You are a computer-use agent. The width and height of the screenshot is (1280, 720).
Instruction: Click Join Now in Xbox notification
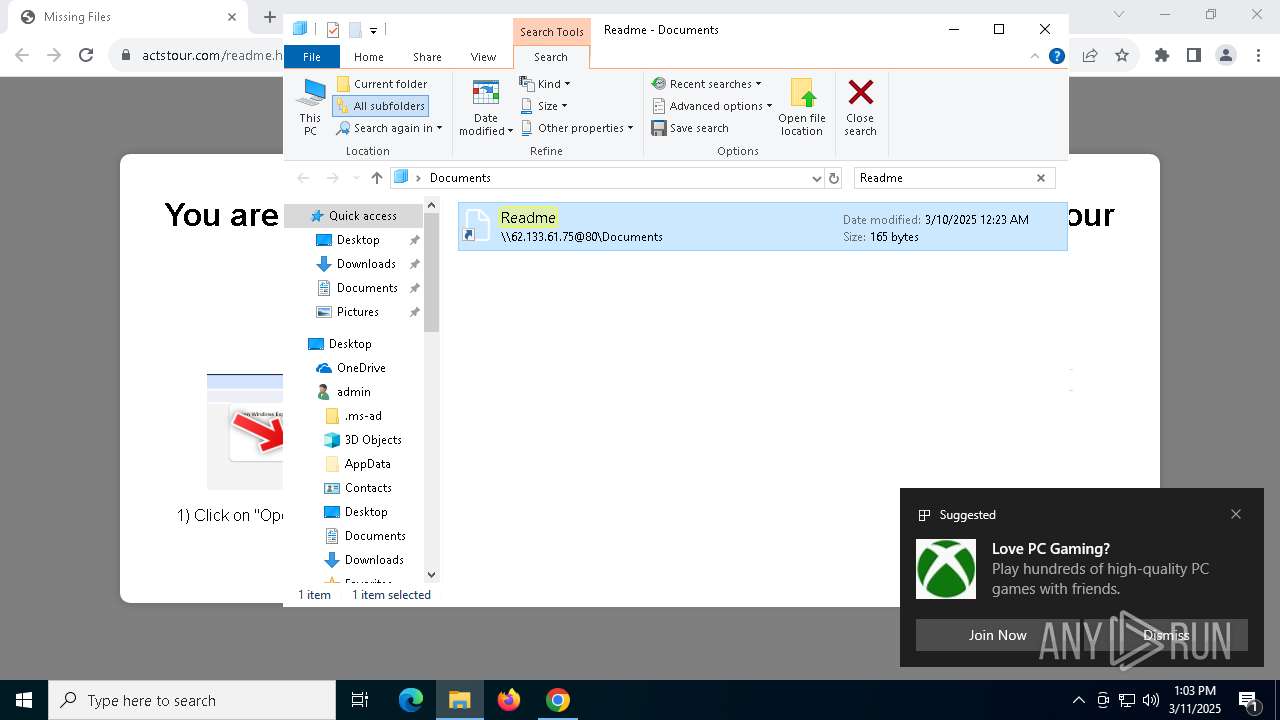pos(997,635)
